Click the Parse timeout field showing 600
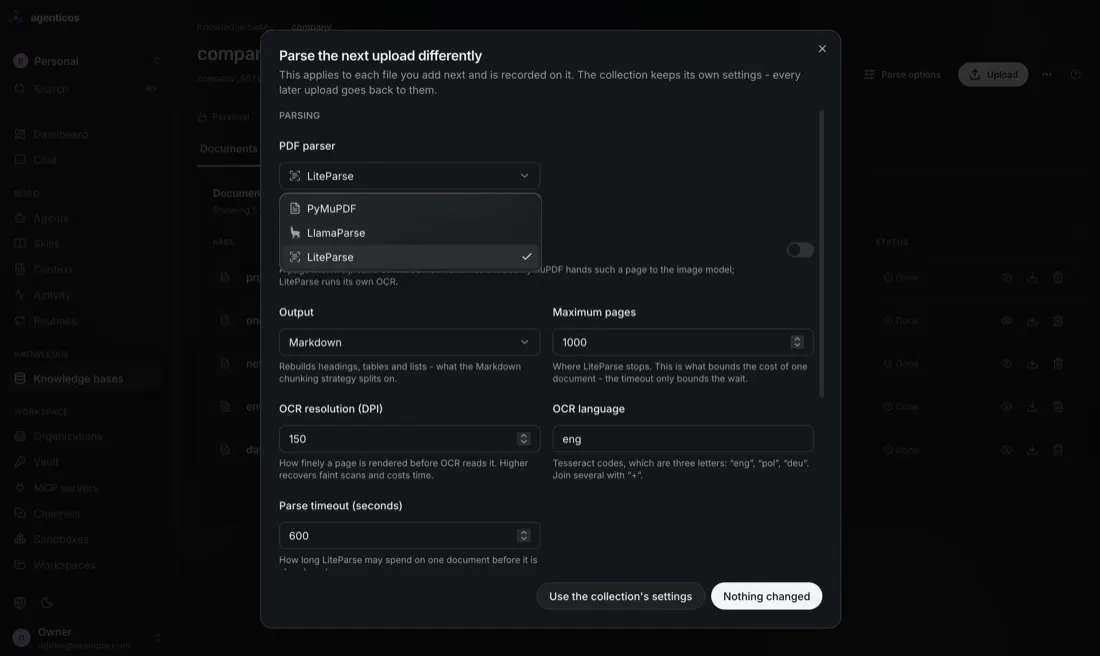Image resolution: width=1100 pixels, height=656 pixels. [410, 536]
